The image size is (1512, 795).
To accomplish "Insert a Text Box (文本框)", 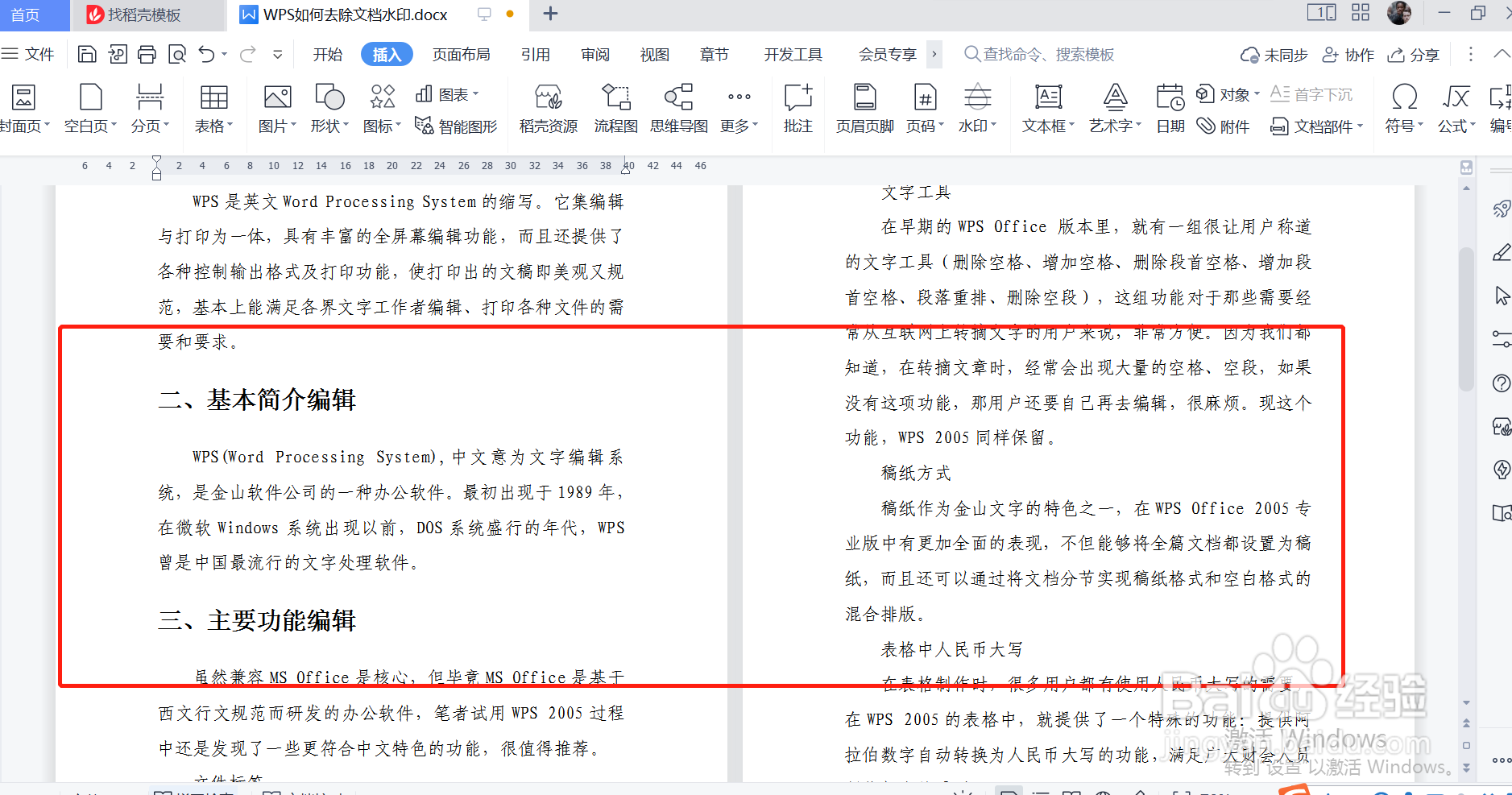I will click(x=1048, y=109).
